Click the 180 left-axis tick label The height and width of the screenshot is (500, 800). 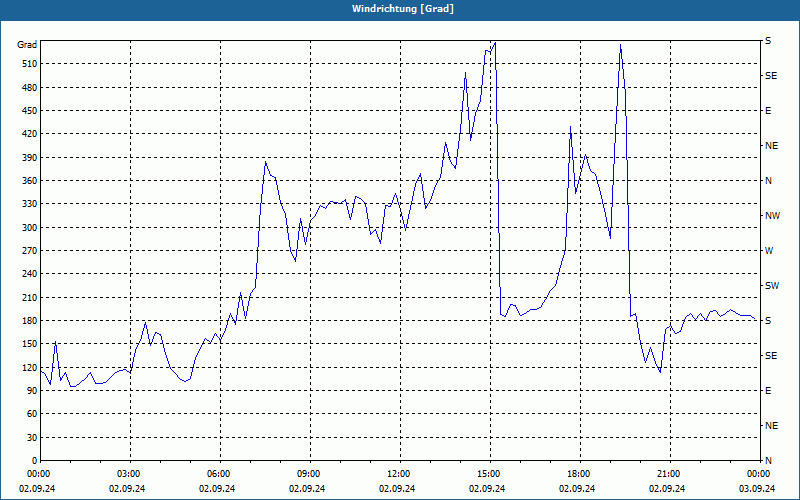(30, 321)
